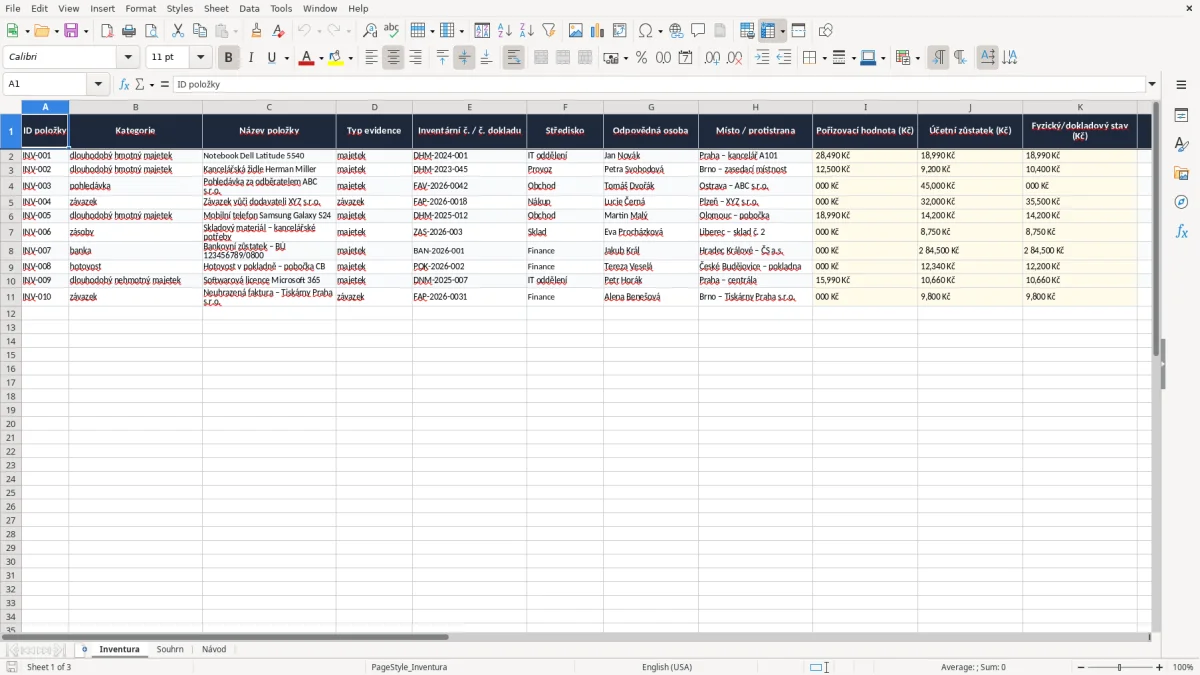Click the zoom slider in status bar
This screenshot has width=1200, height=675.
click(1119, 667)
